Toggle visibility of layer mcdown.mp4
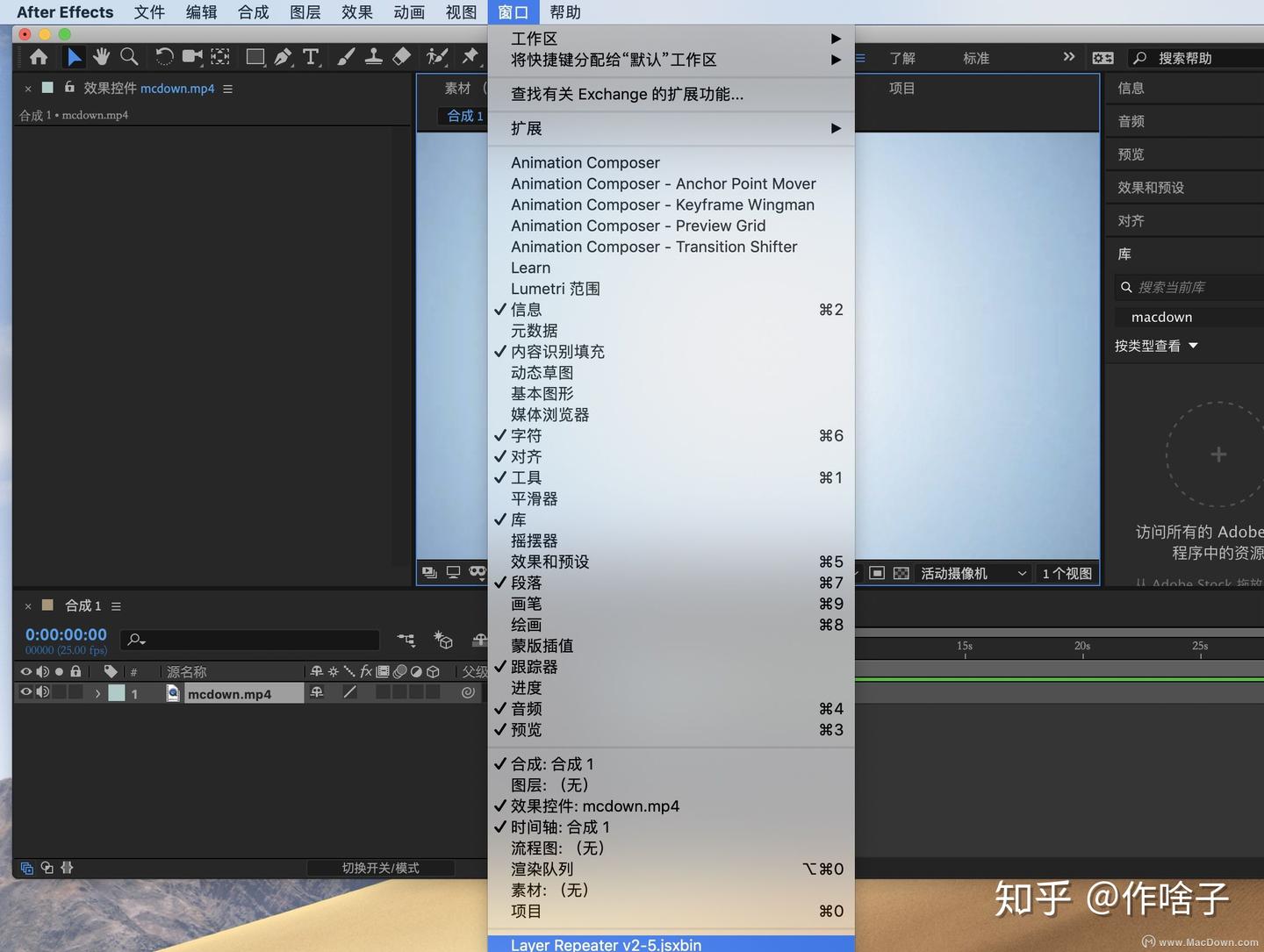This screenshot has width=1264, height=952. 25,692
